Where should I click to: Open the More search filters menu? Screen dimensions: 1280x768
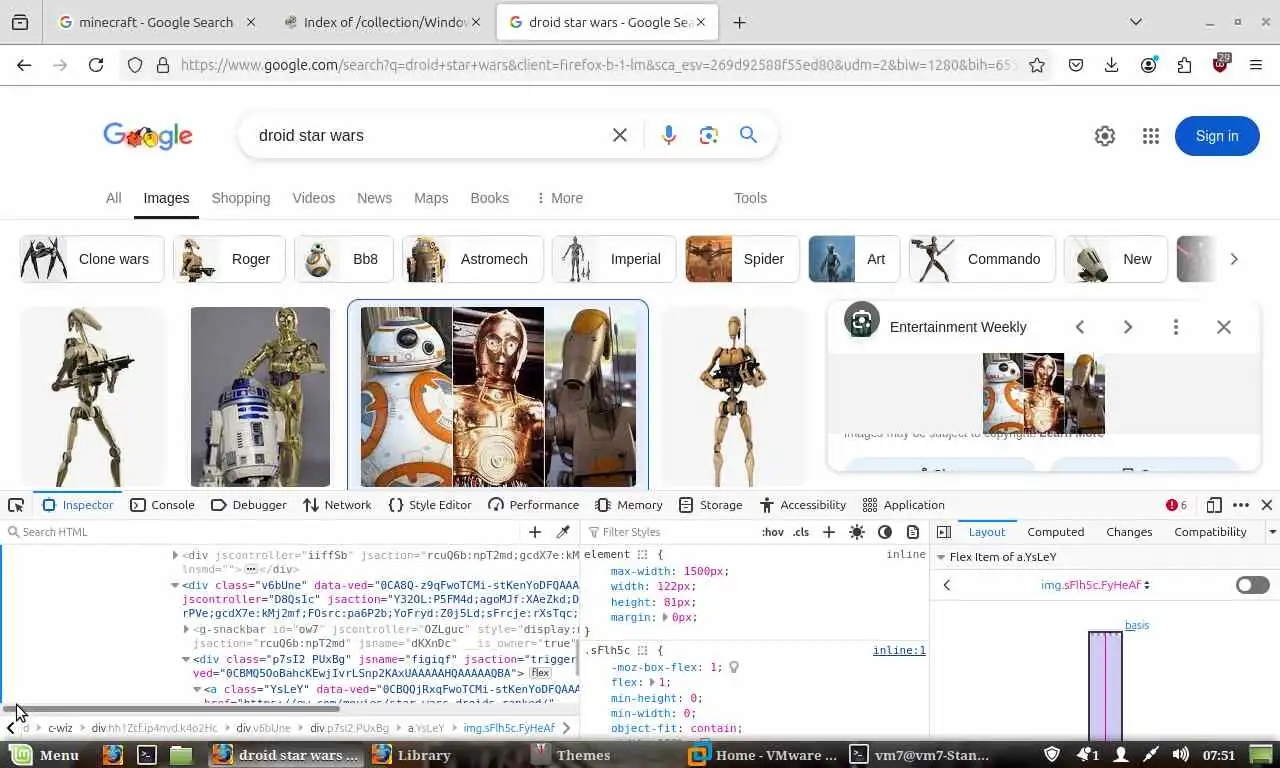559,198
